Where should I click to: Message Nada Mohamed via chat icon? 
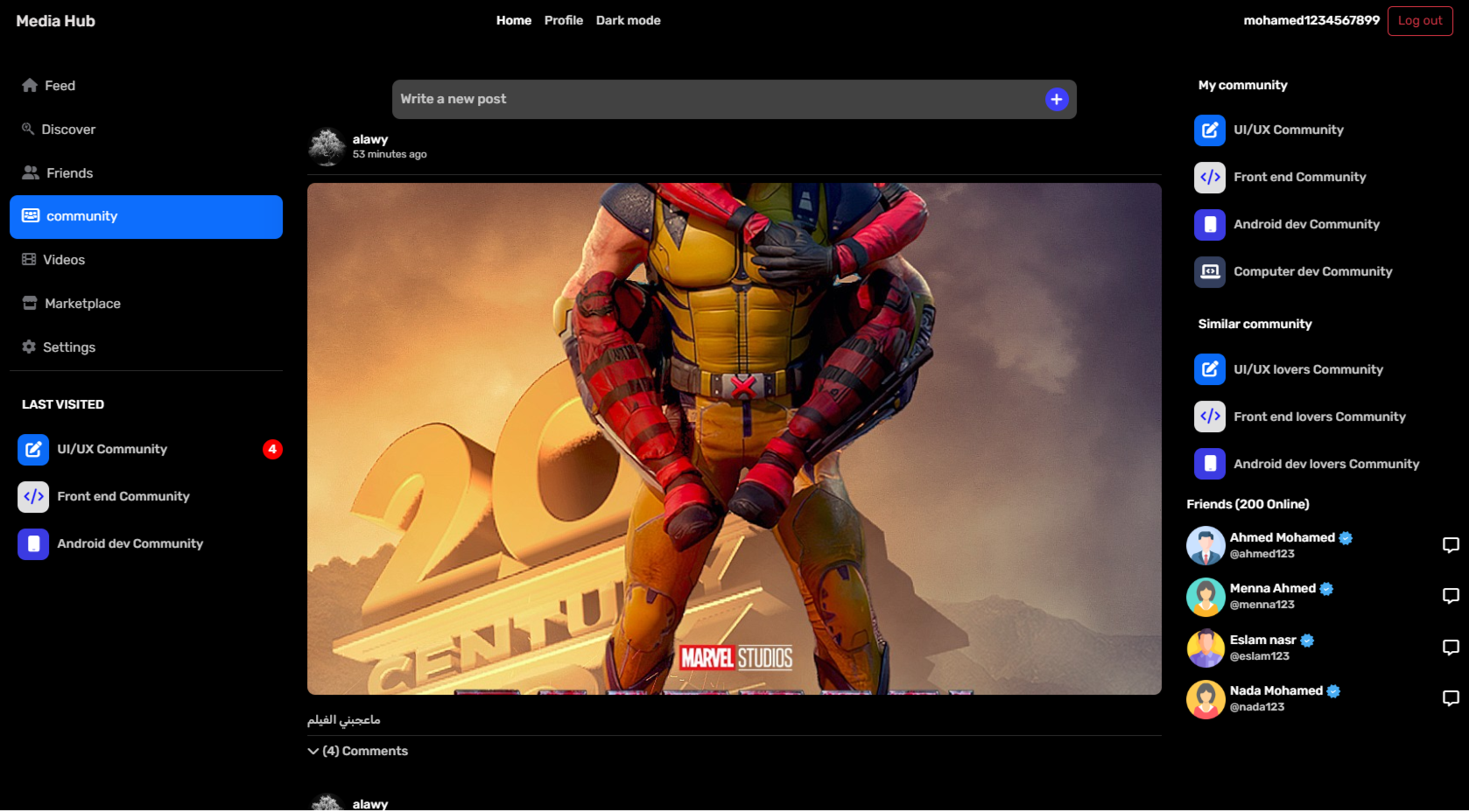[1450, 698]
